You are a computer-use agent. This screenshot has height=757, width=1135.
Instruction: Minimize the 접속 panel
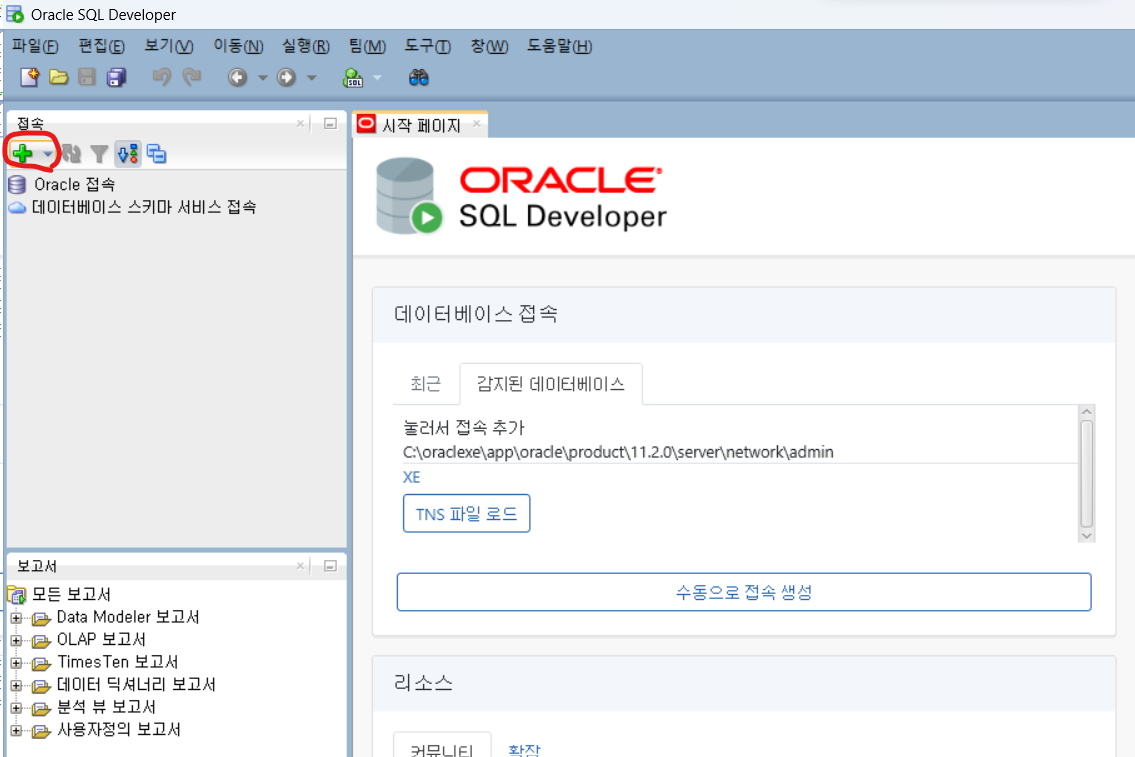point(330,124)
